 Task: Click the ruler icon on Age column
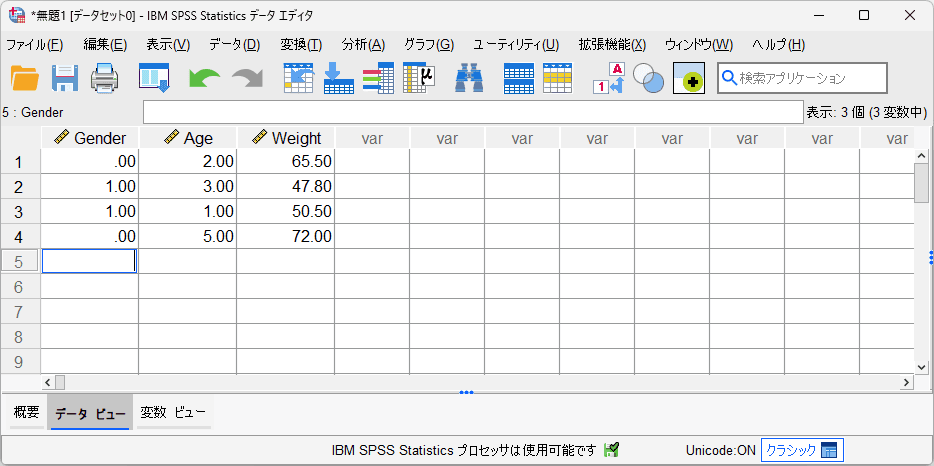pos(172,138)
